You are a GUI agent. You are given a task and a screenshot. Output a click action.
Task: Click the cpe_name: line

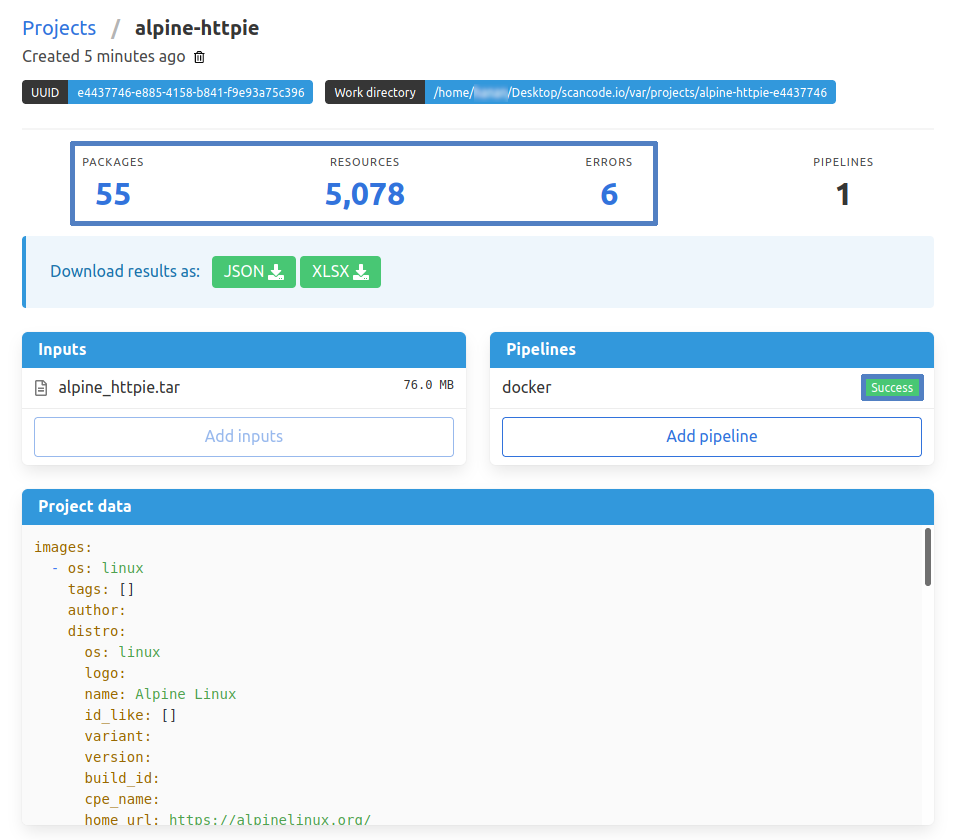pos(122,799)
